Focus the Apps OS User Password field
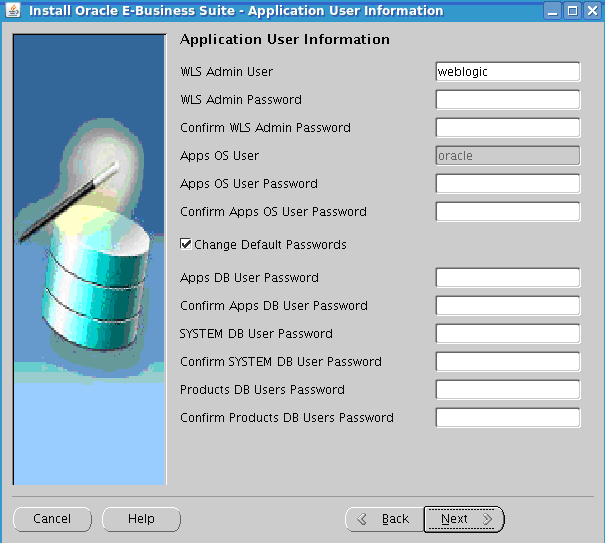Image resolution: width=605 pixels, height=543 pixels. (x=508, y=184)
